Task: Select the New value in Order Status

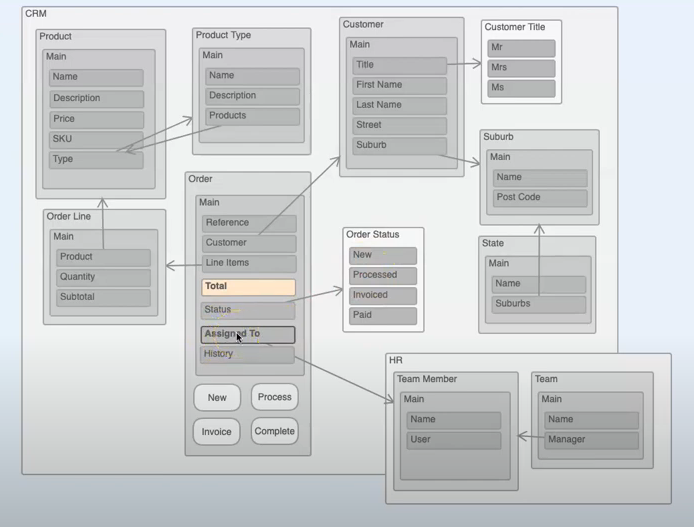Action: [x=383, y=256]
